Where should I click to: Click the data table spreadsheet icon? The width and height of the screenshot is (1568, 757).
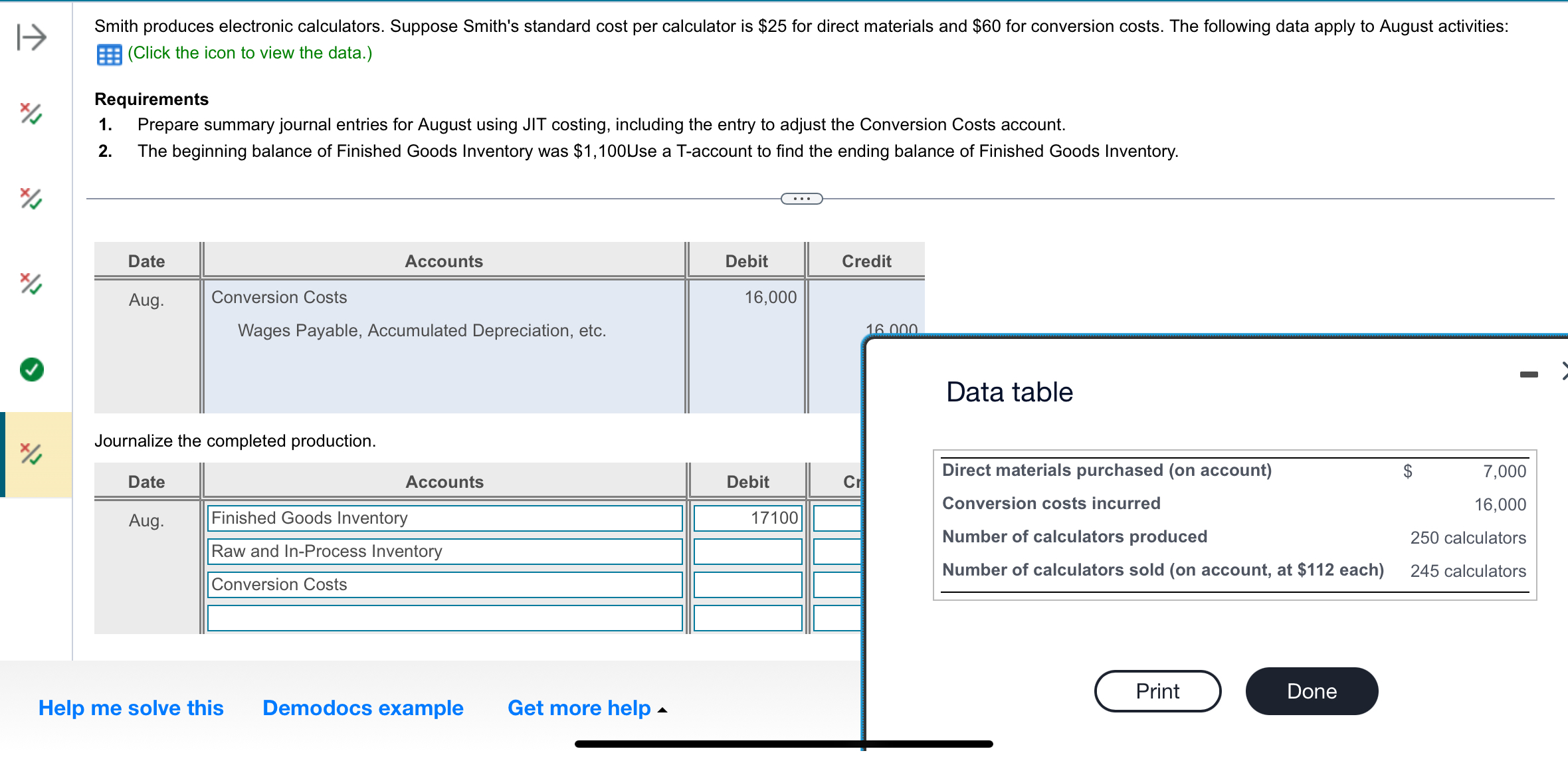(x=108, y=53)
